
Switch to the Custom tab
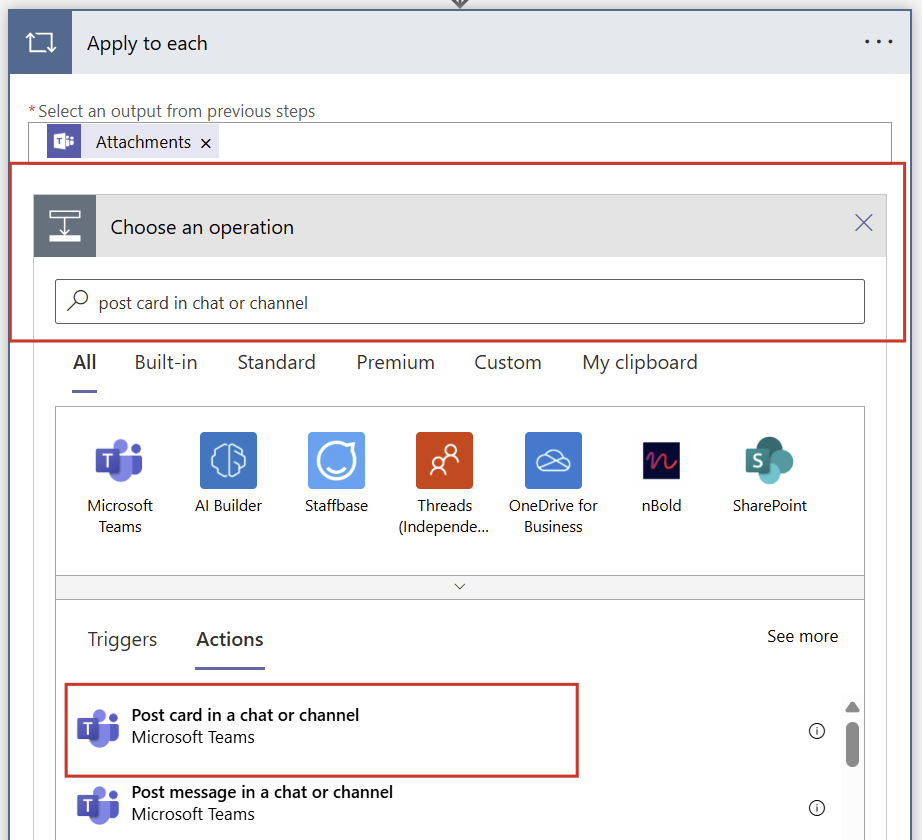coord(507,362)
